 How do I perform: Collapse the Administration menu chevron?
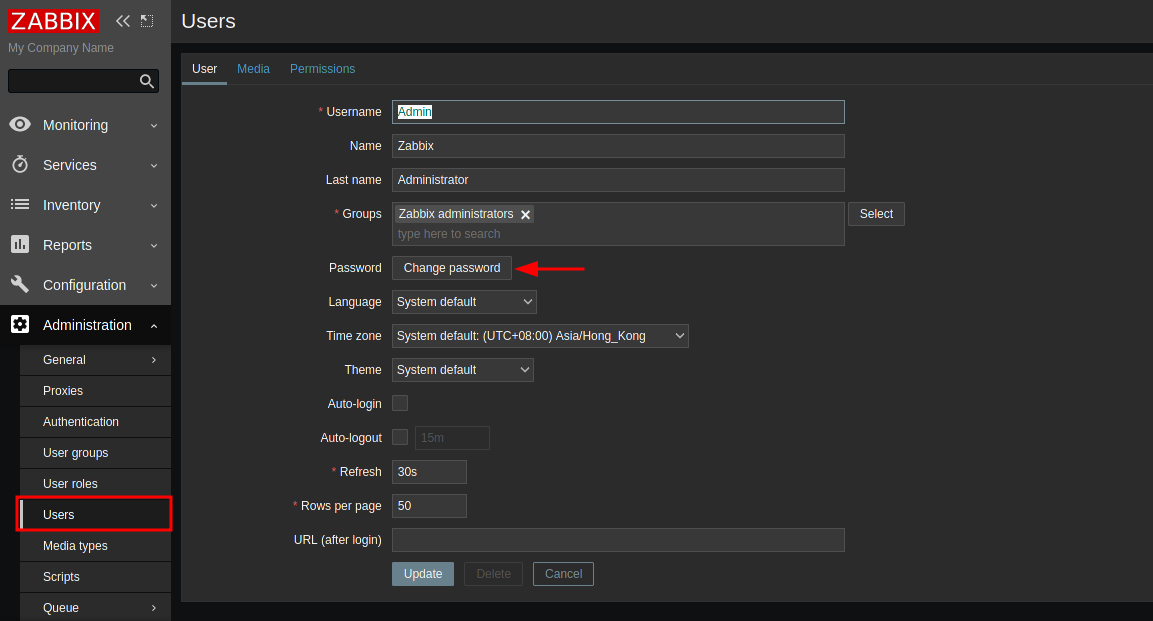point(154,326)
